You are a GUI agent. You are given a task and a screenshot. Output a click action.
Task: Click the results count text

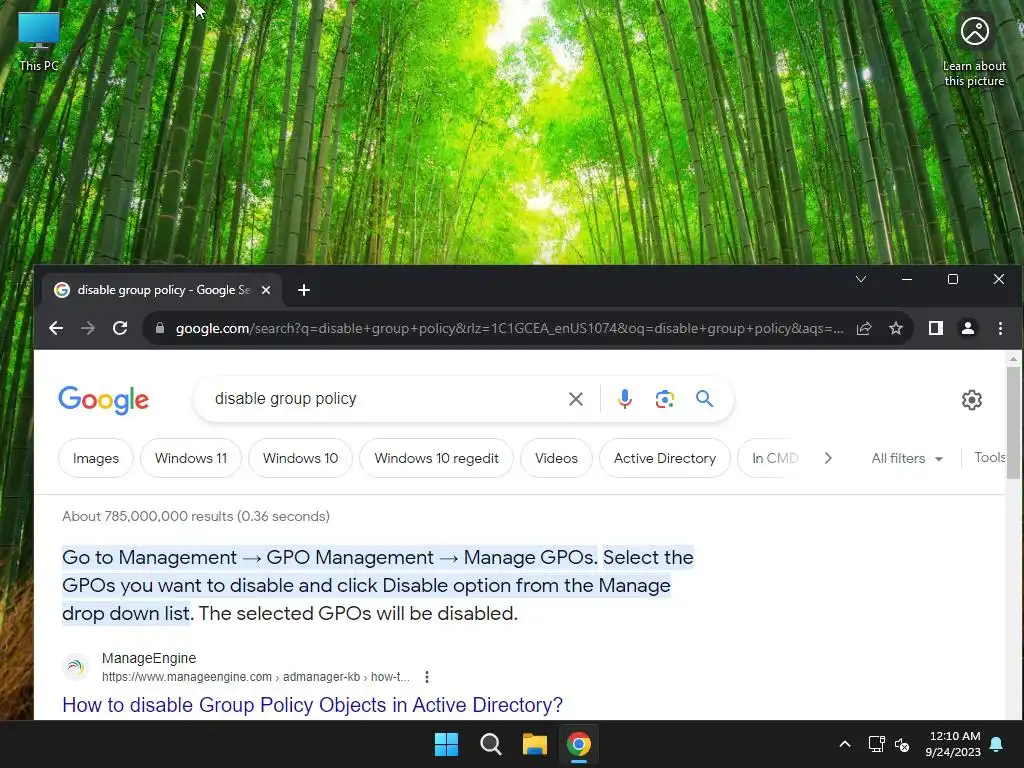point(196,516)
